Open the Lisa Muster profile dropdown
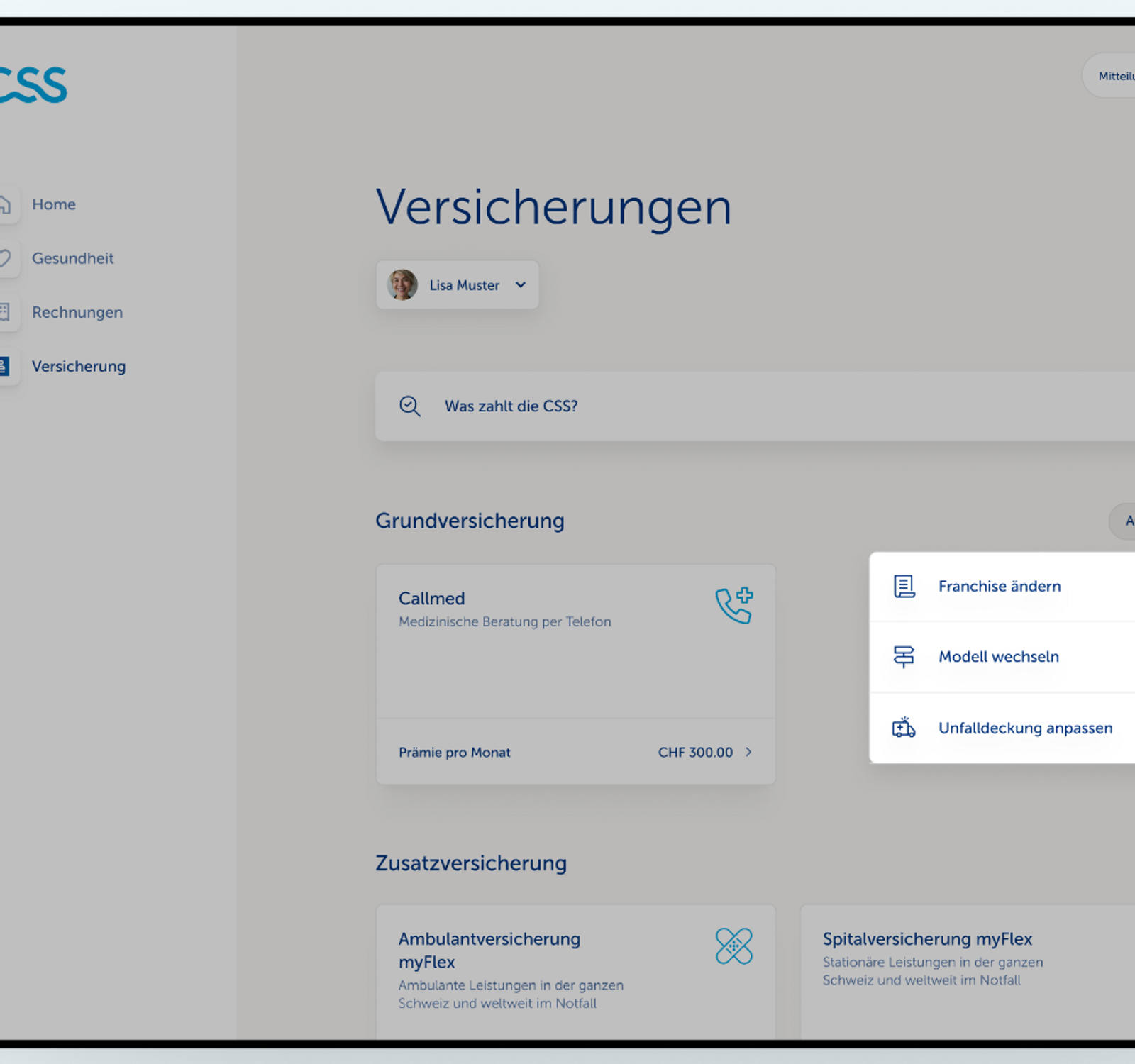Screen dimensions: 1135x1064 point(456,284)
